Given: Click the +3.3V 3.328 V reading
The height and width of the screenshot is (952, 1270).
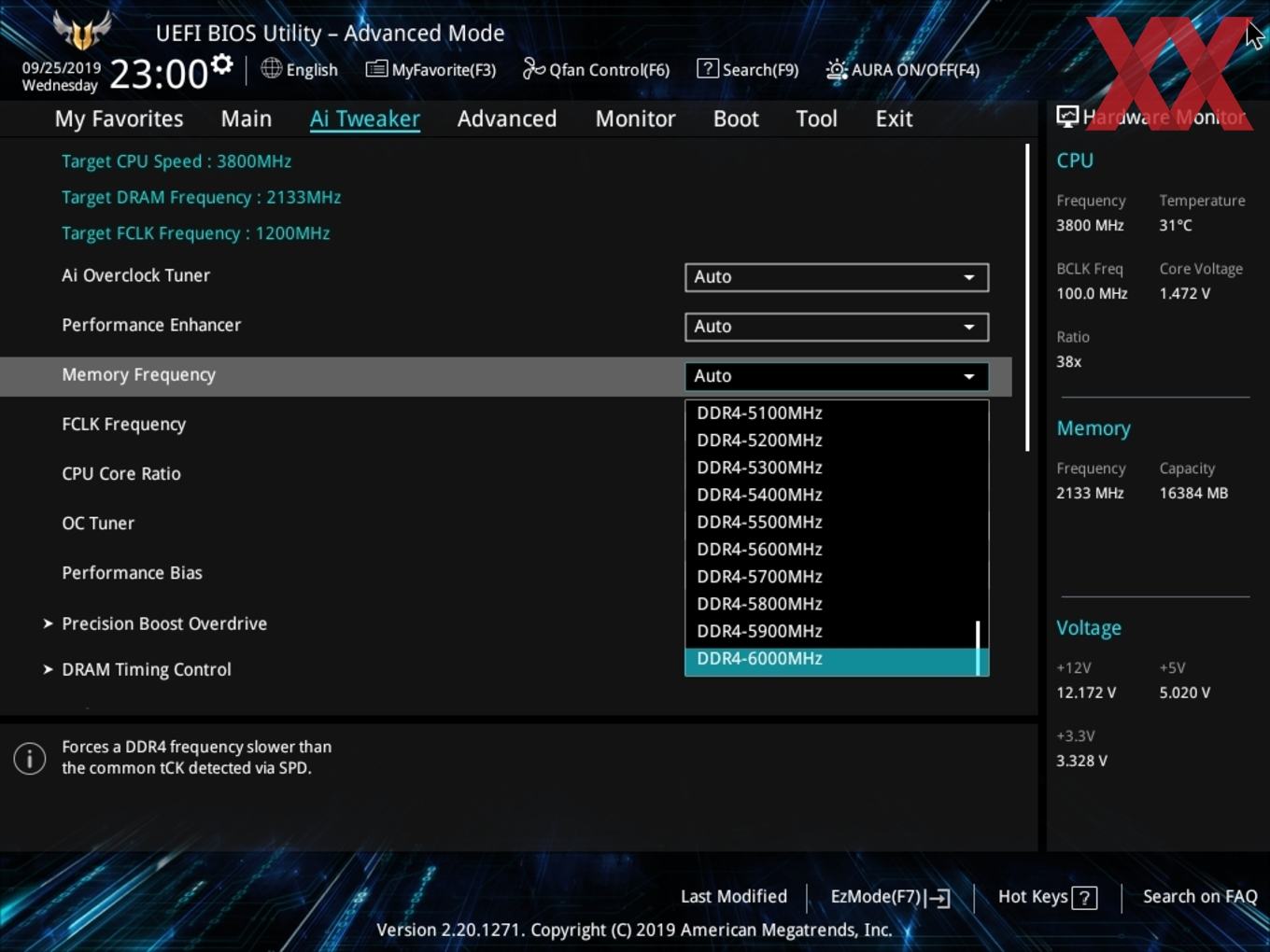Looking at the screenshot, I should (1081, 761).
